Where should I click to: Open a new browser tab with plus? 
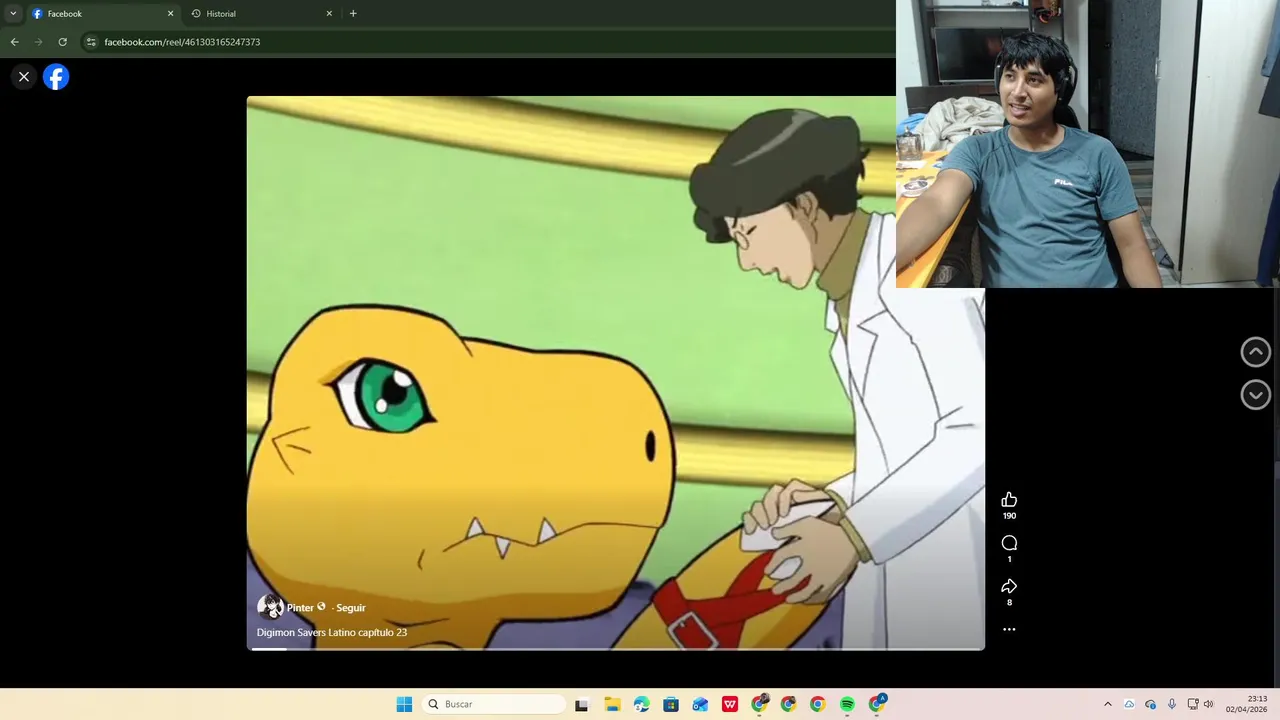(353, 14)
